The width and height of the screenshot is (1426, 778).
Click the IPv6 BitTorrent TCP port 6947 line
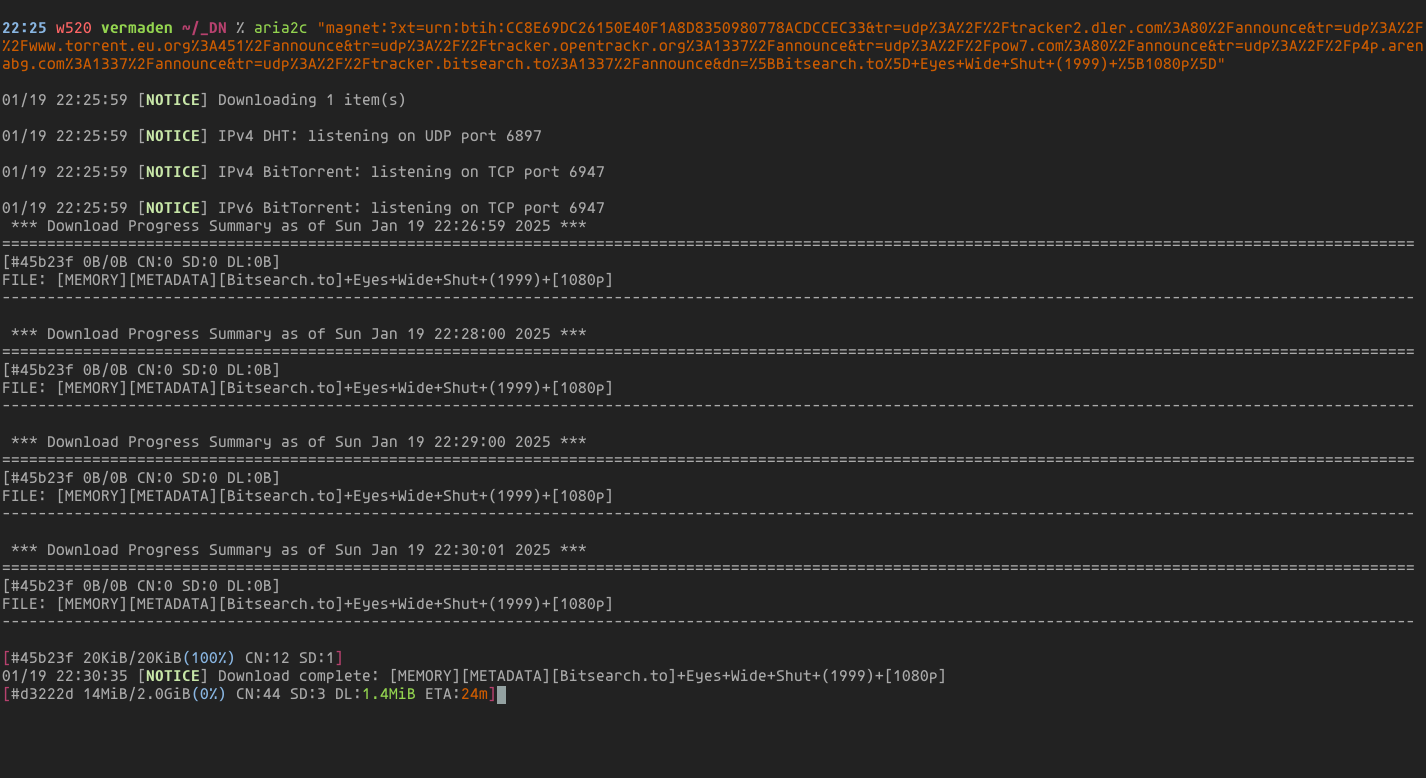[x=303, y=208]
